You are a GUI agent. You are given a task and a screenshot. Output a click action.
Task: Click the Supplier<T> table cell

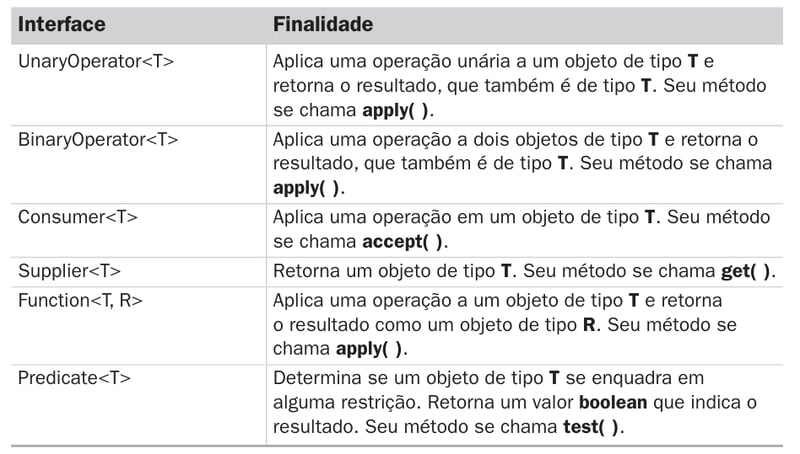point(73,271)
